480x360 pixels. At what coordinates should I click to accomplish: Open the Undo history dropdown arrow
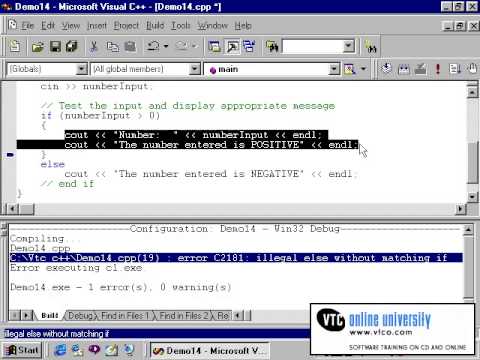(x=166, y=46)
